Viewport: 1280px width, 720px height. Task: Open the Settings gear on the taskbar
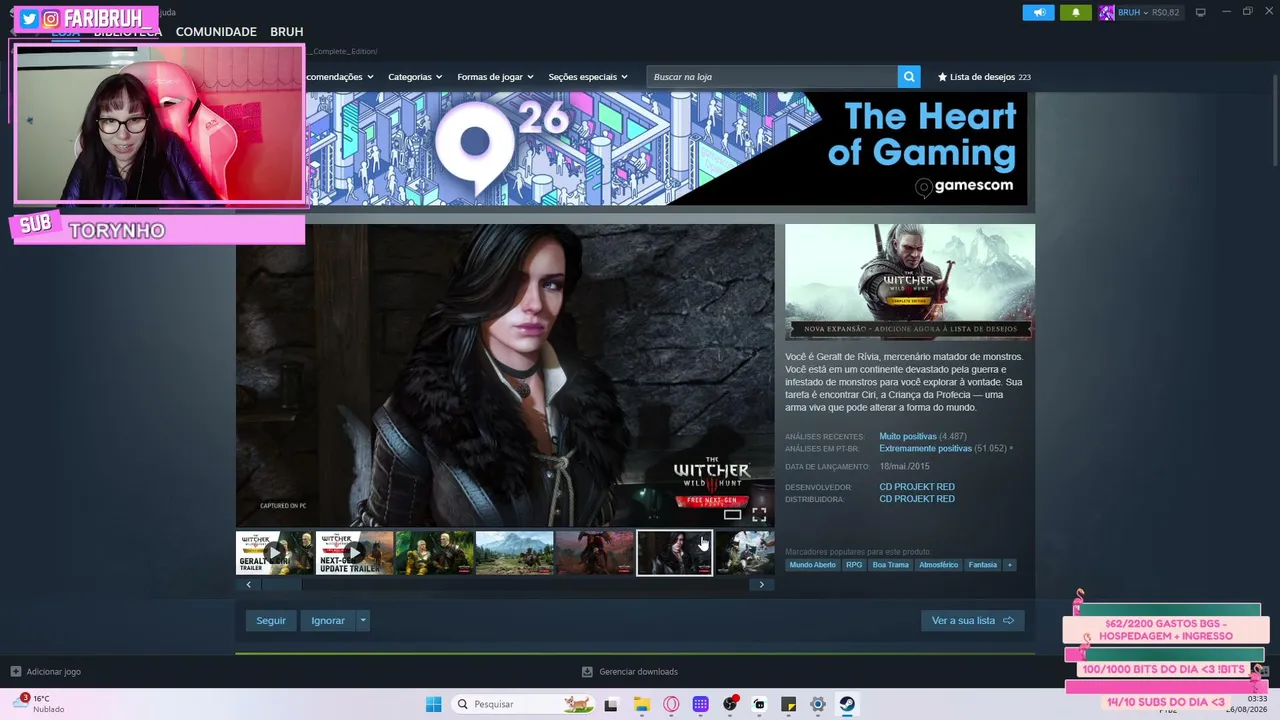coord(817,704)
